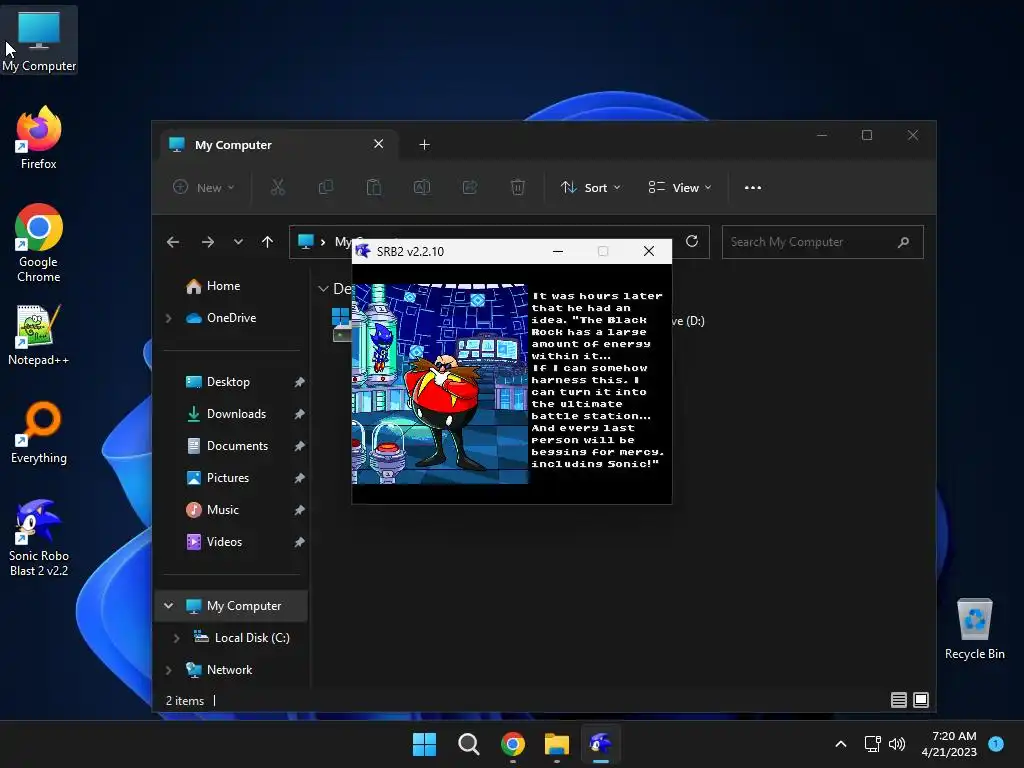1024x768 pixels.
Task: Open See more options menu
Action: point(753,187)
